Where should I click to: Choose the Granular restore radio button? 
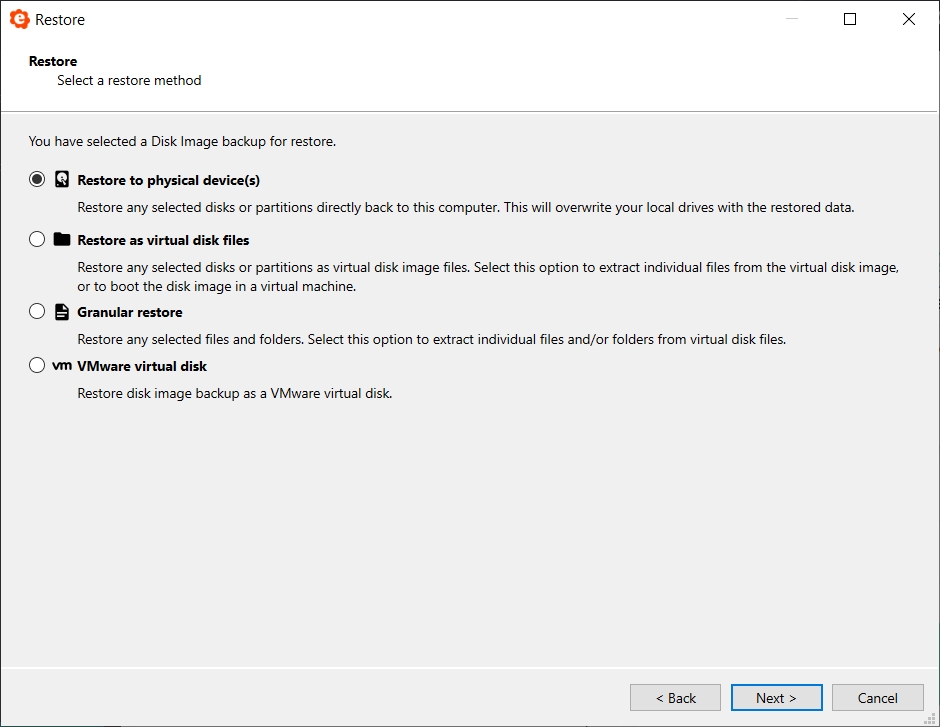37,311
